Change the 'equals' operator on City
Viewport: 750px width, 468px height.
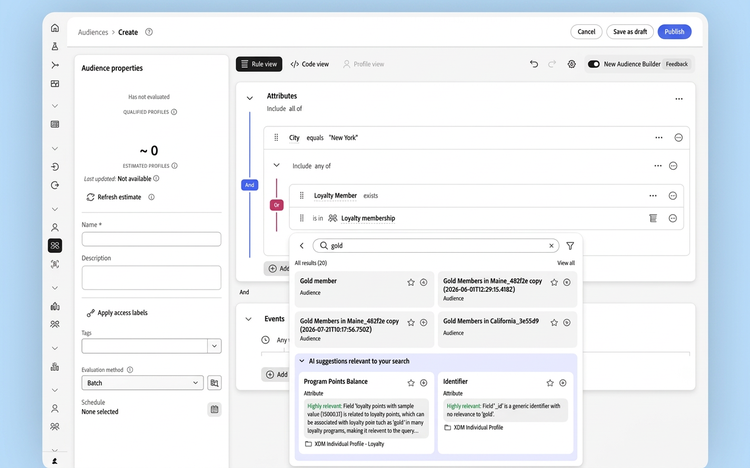(x=315, y=138)
